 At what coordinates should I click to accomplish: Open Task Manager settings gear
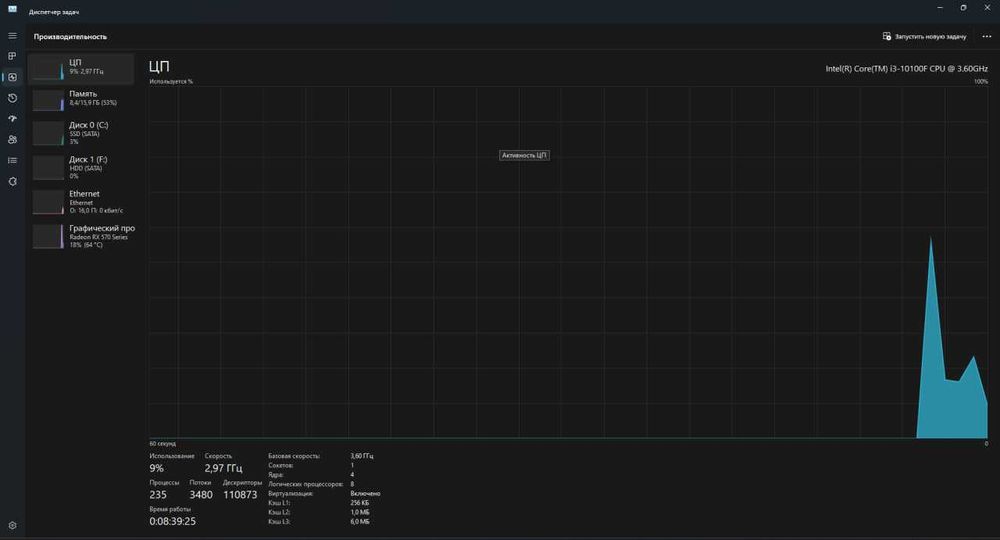pos(12,525)
